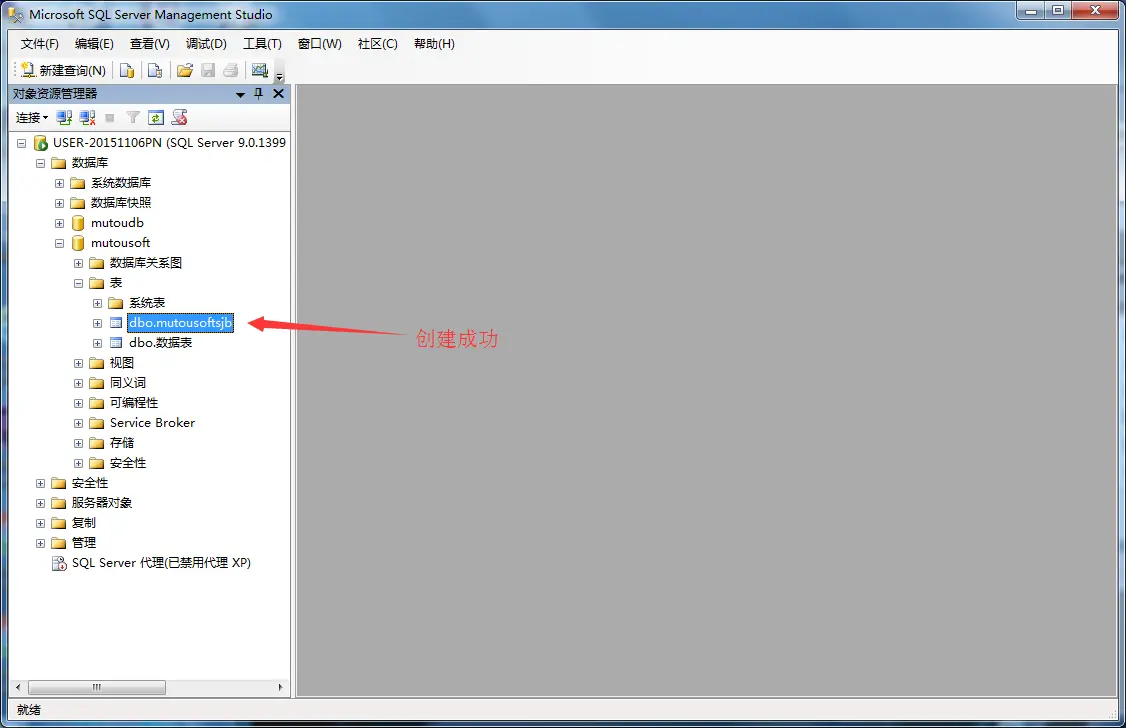The image size is (1126, 728).
Task: Click the table icon beside dbo.数据表
Action: point(116,343)
